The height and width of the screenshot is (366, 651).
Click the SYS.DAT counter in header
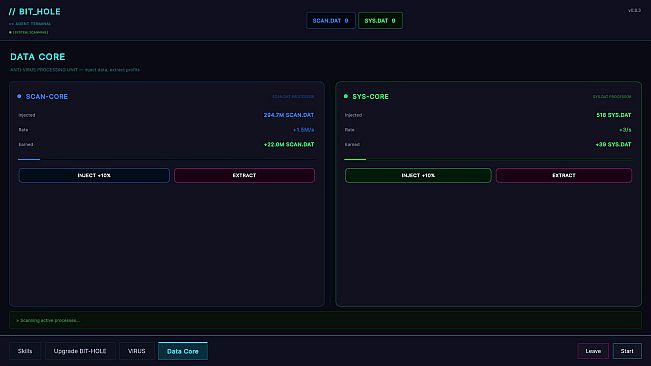[380, 20]
